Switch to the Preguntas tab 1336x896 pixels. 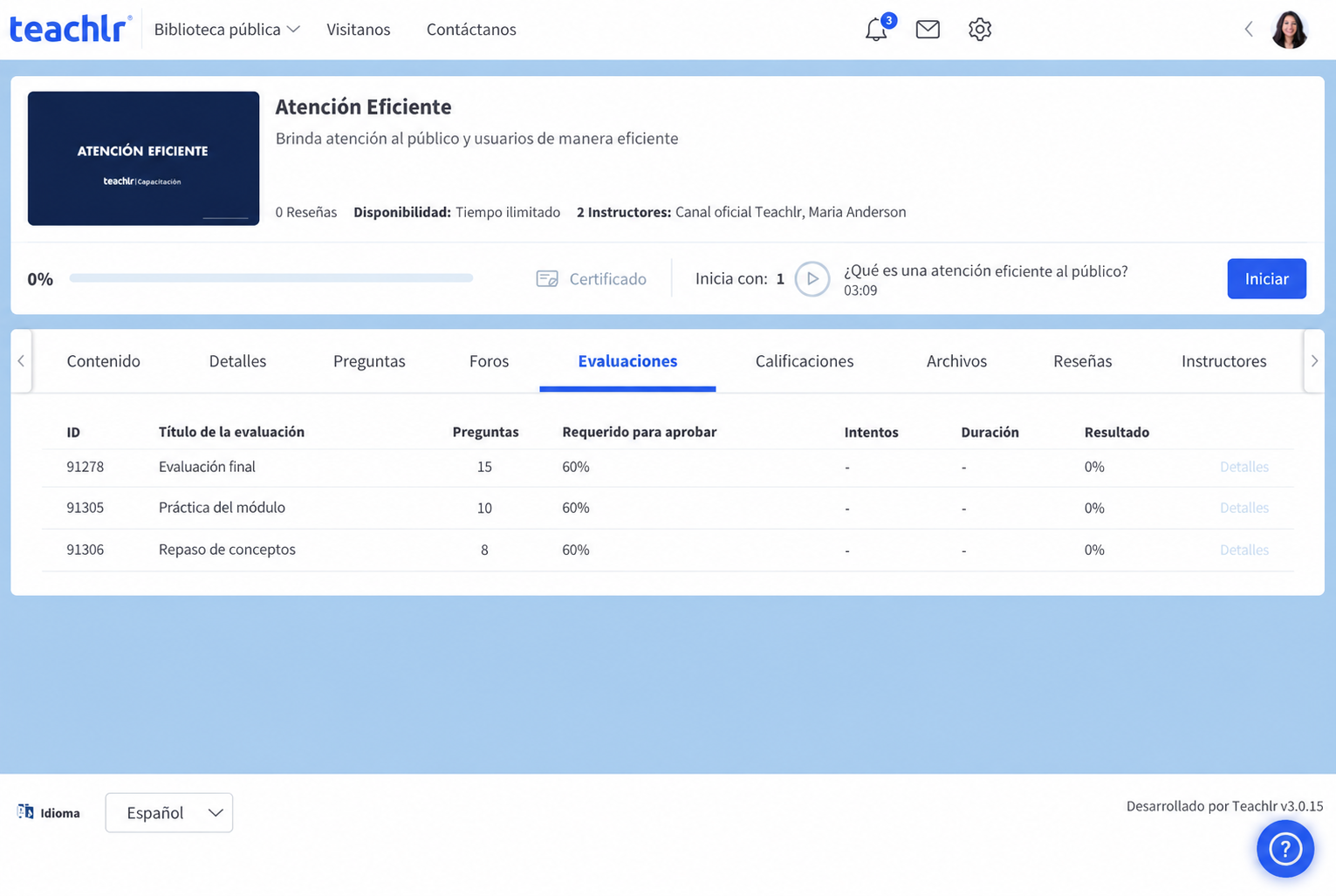[369, 361]
